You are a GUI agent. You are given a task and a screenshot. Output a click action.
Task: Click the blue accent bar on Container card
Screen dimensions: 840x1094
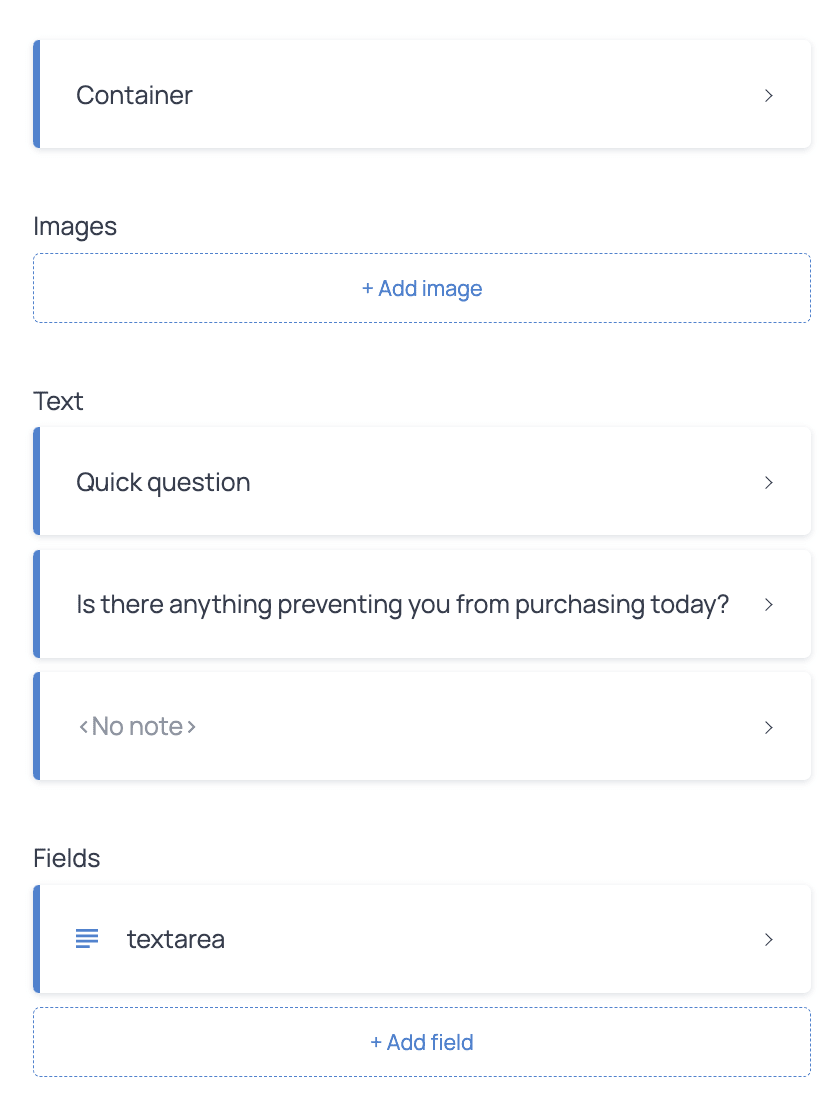[36, 94]
